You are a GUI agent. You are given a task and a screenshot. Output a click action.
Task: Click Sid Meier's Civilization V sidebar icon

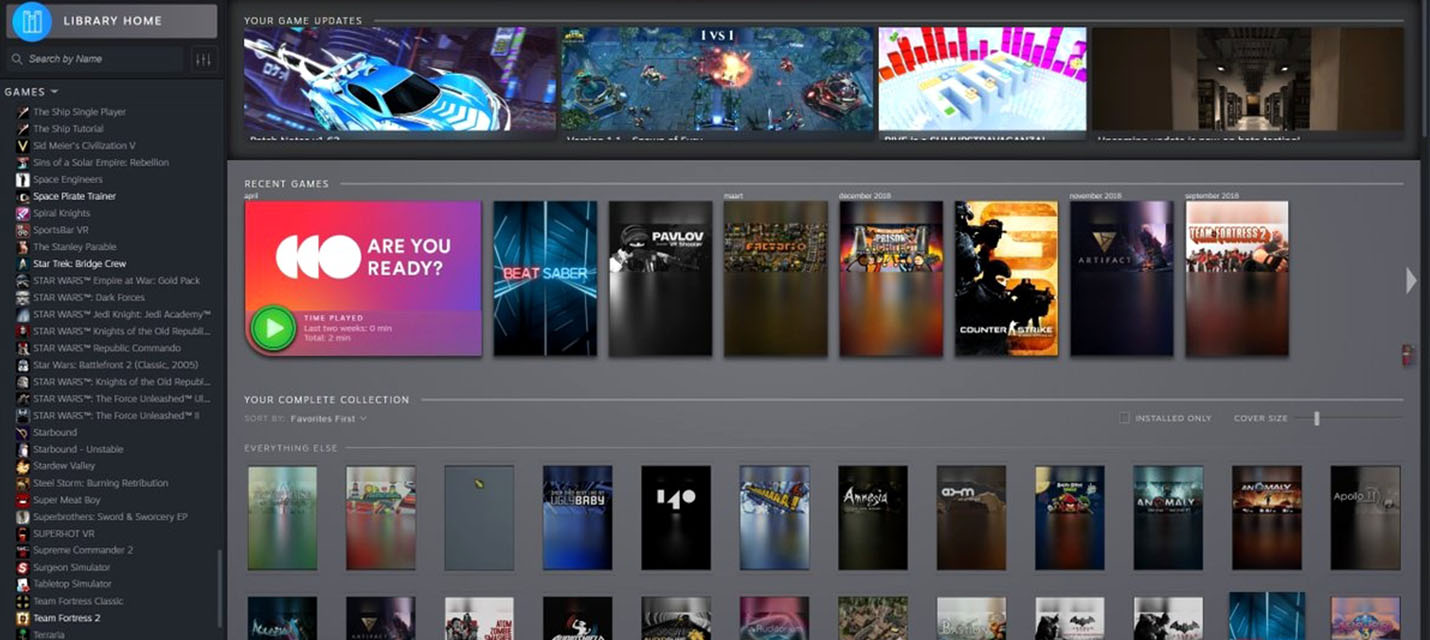pyautogui.click(x=23, y=146)
